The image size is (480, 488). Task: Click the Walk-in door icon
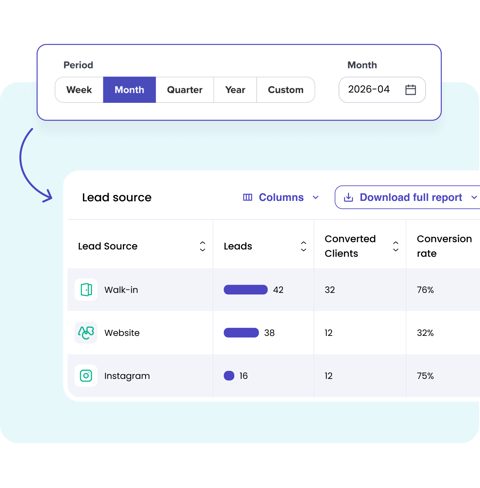pos(86,290)
